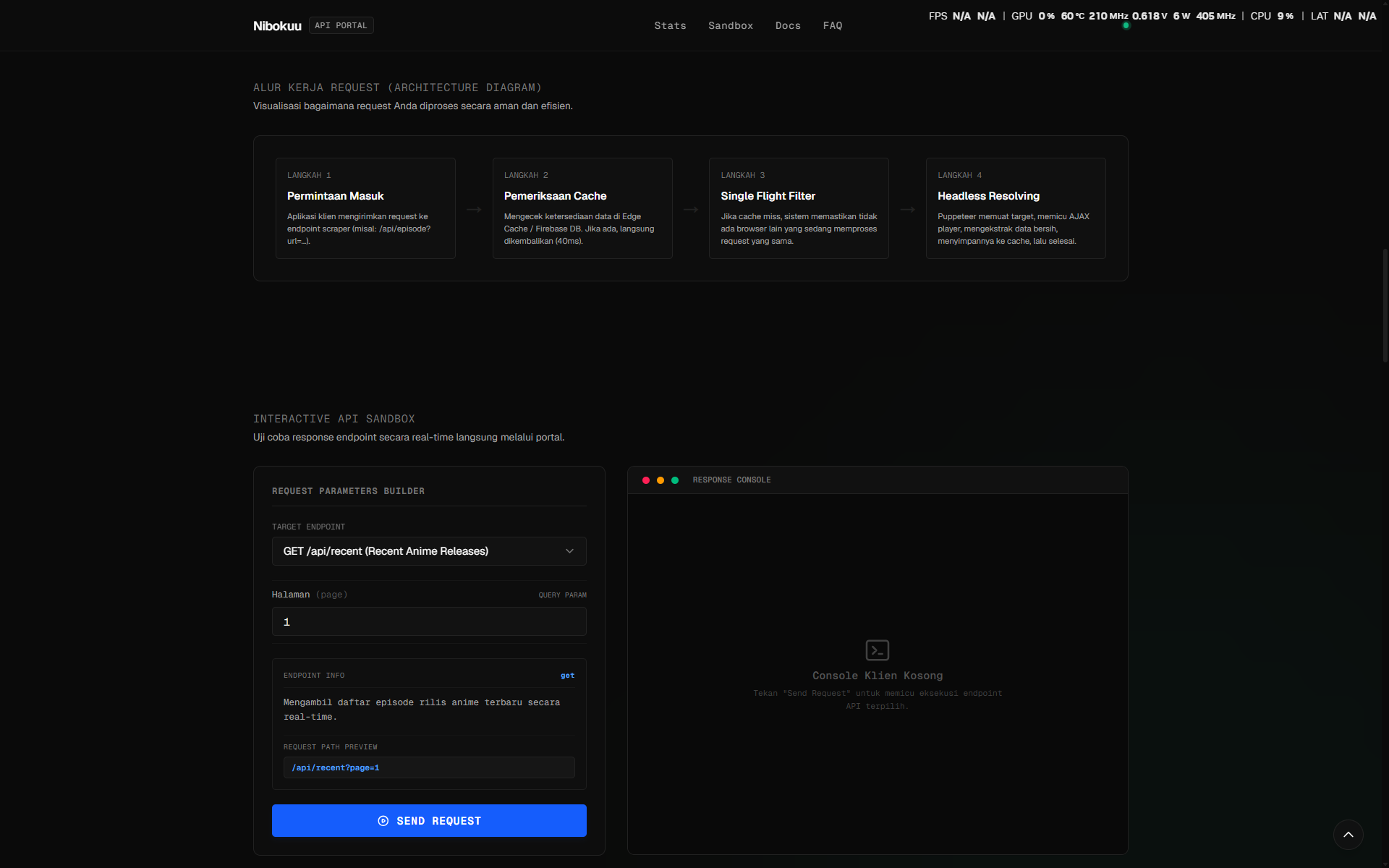Click the scroll-to-top arrow button
This screenshot has width=1389, height=868.
tap(1348, 835)
